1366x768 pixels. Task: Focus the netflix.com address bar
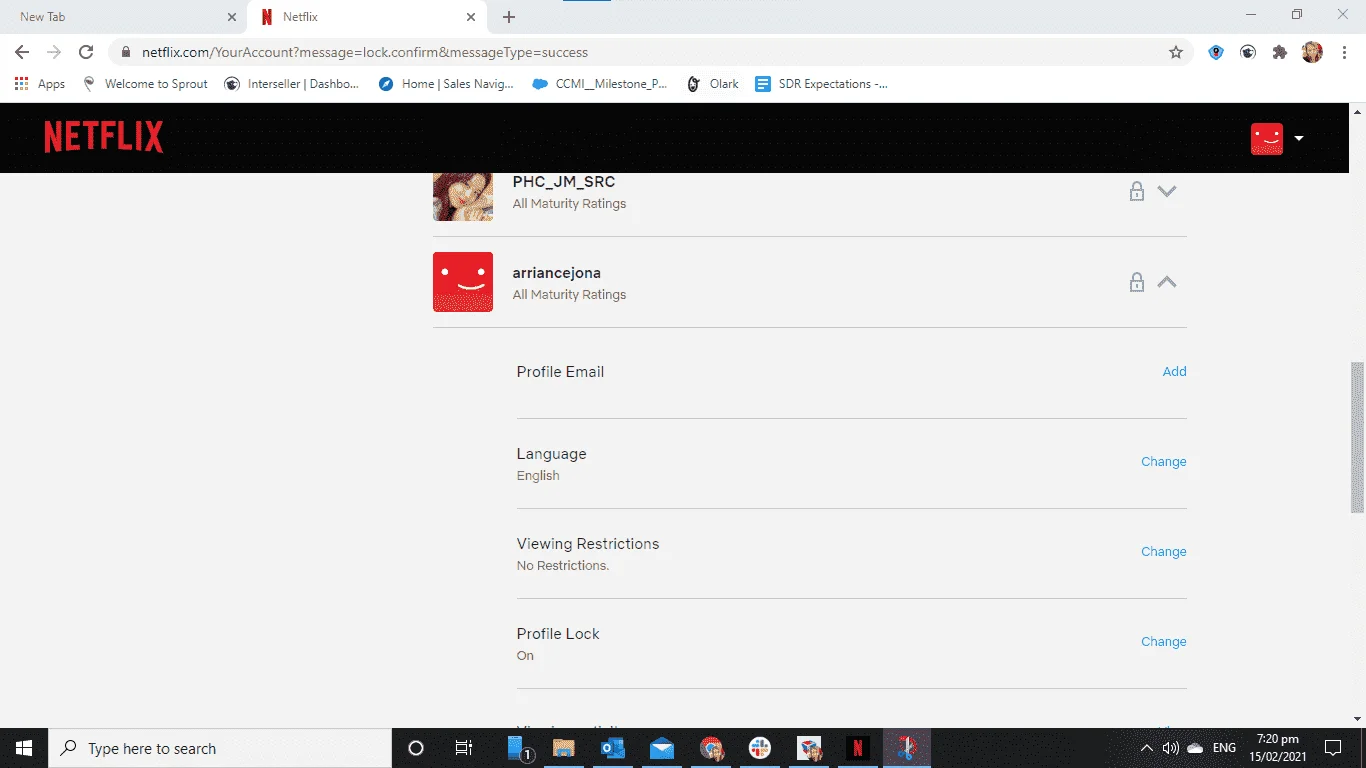click(650, 52)
